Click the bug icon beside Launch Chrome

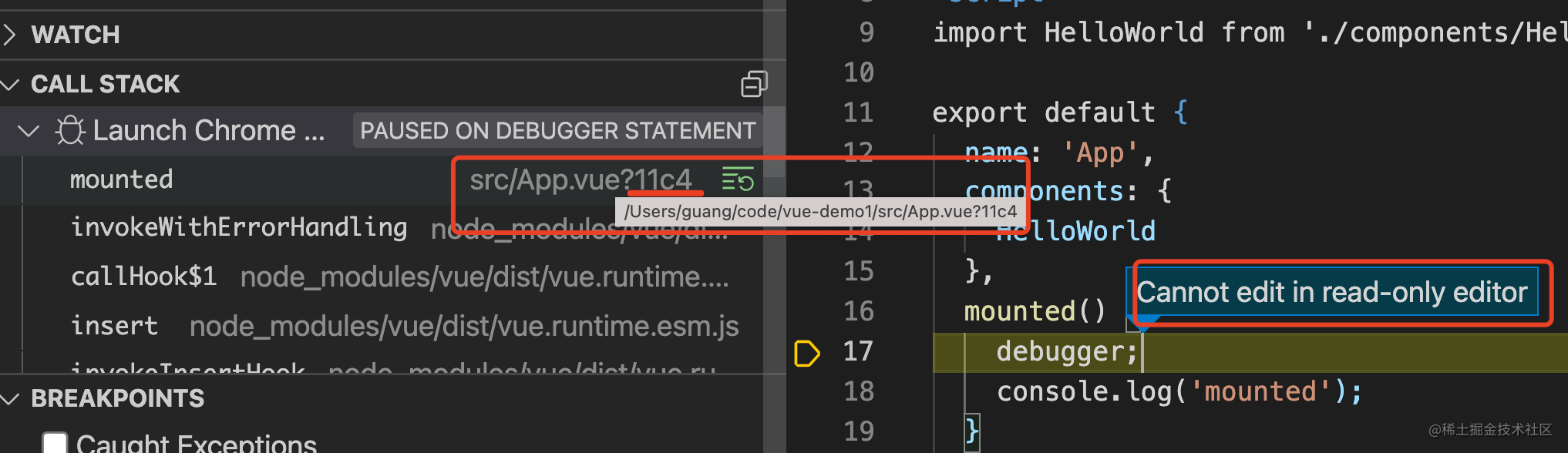[x=70, y=131]
